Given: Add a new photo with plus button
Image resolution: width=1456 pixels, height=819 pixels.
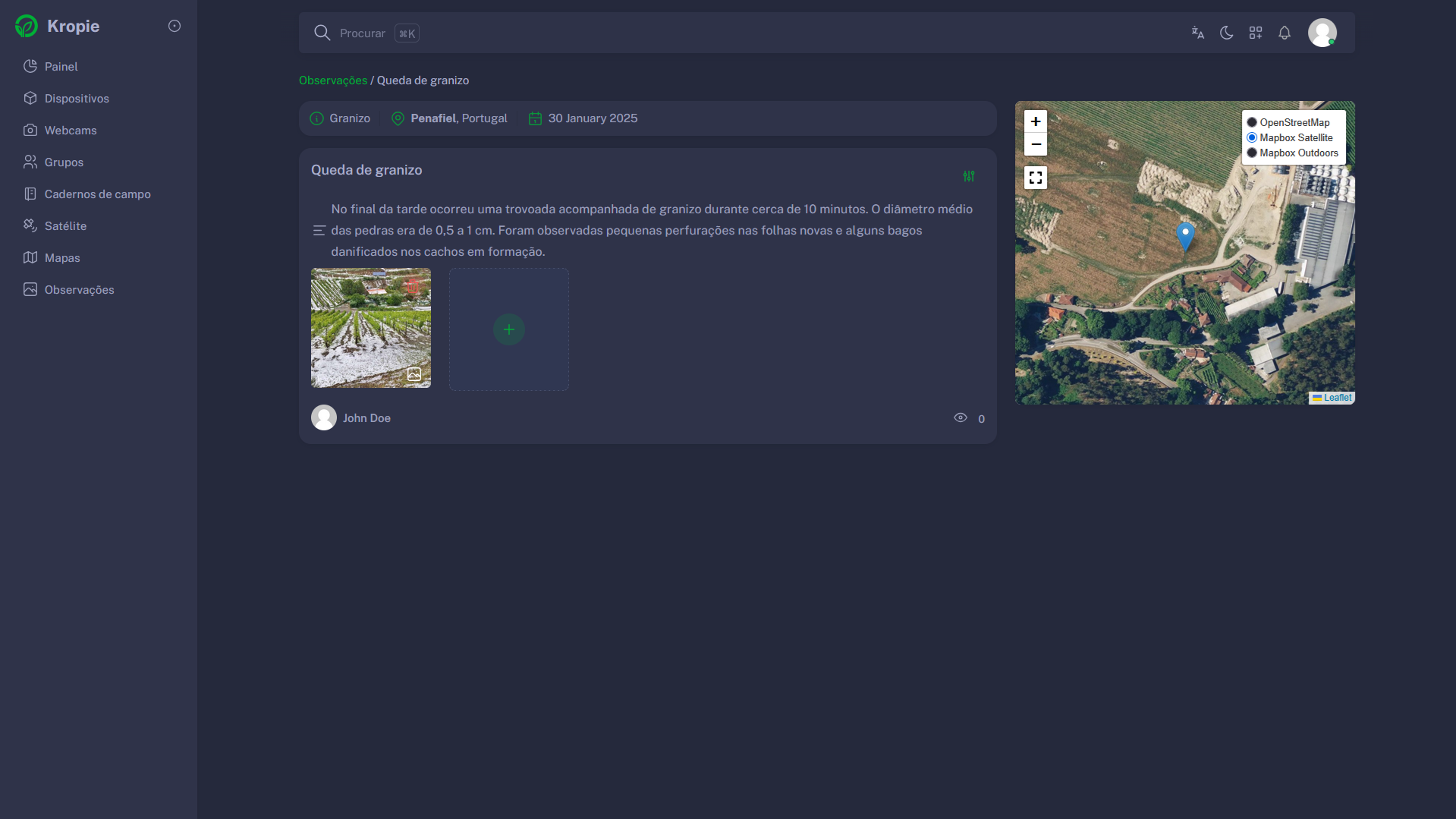Looking at the screenshot, I should tap(508, 329).
